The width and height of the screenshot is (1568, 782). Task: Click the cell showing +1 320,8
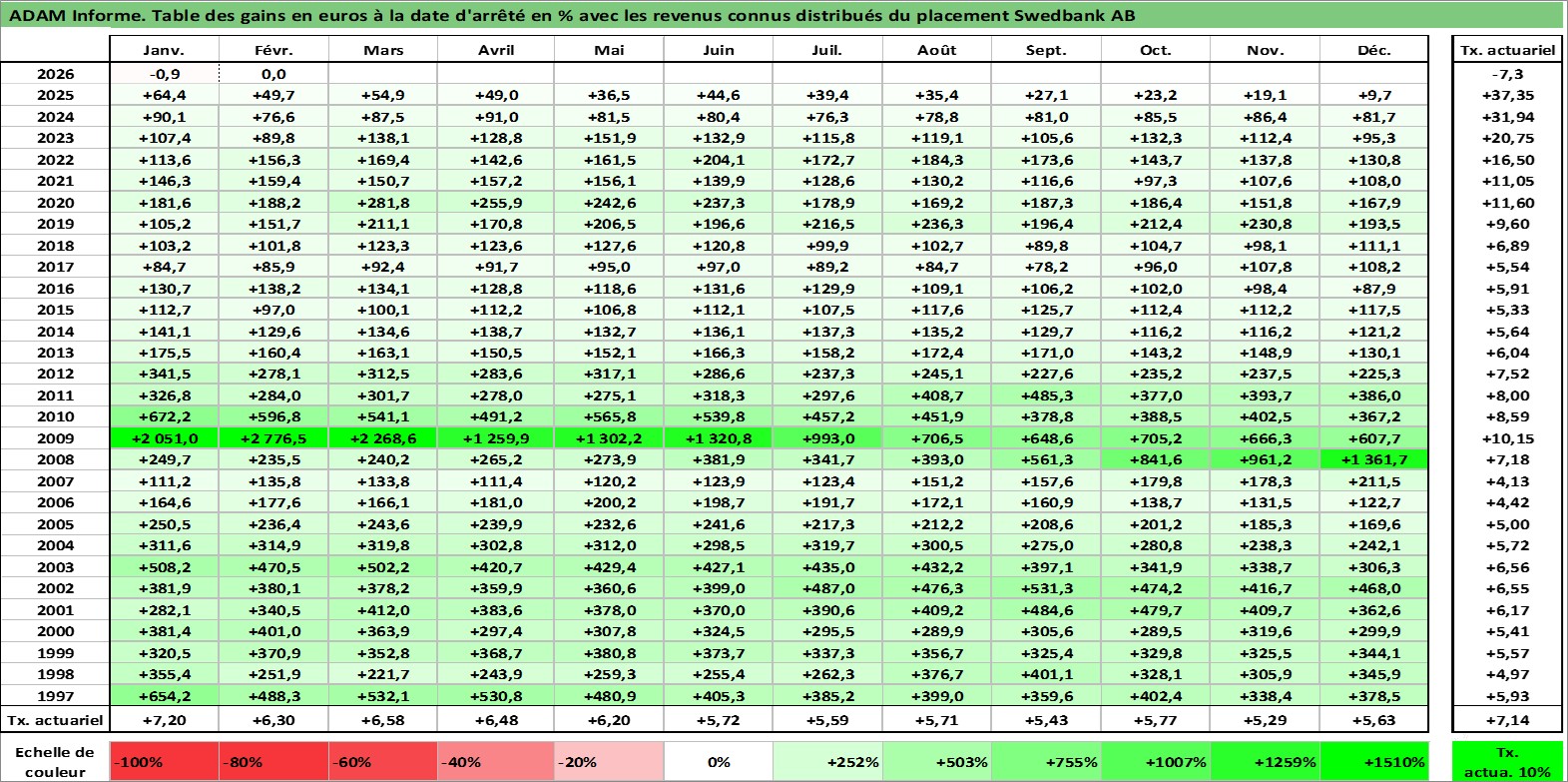(x=719, y=438)
